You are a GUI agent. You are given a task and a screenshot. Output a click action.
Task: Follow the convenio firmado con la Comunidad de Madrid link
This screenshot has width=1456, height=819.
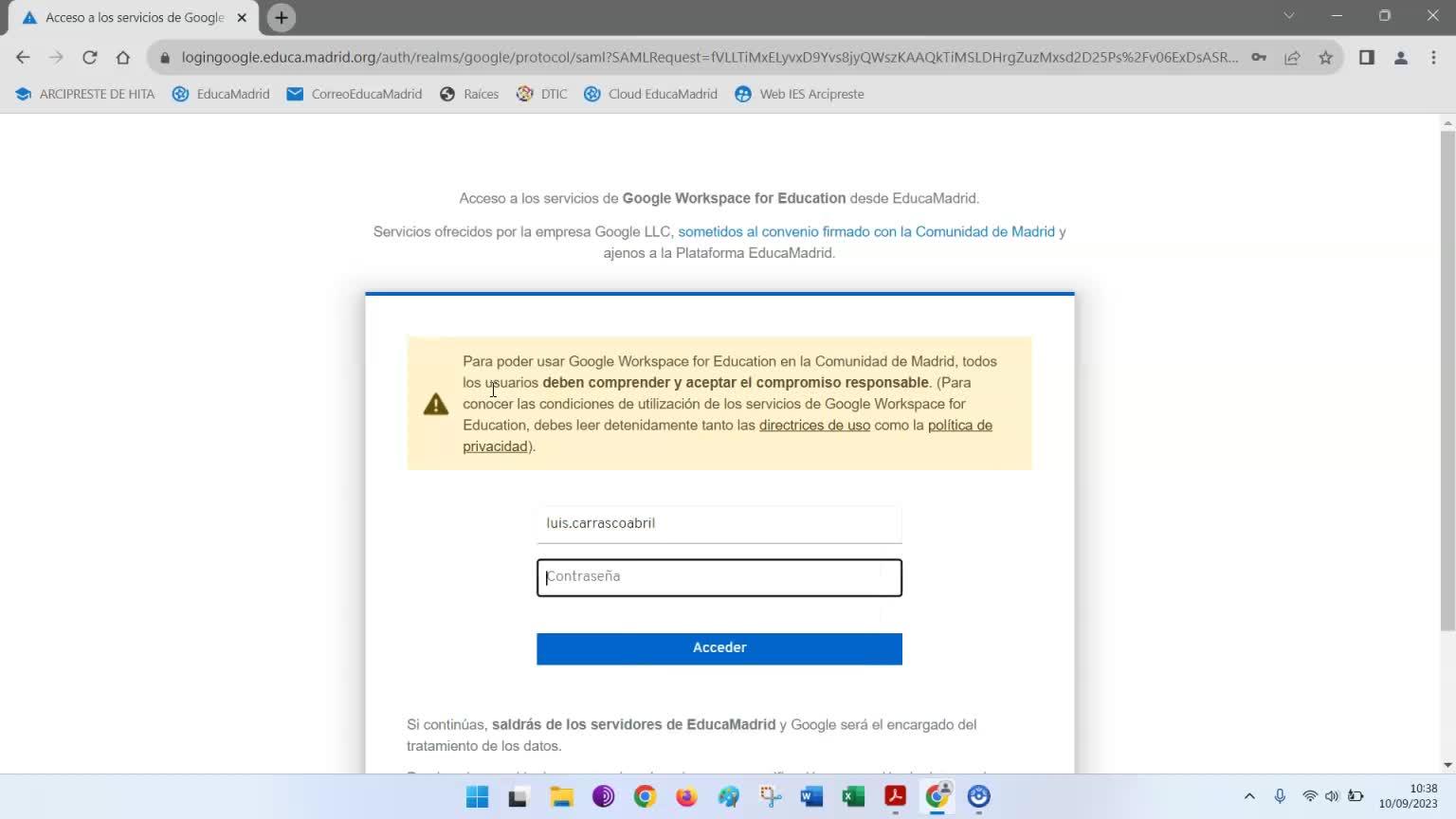click(x=866, y=231)
